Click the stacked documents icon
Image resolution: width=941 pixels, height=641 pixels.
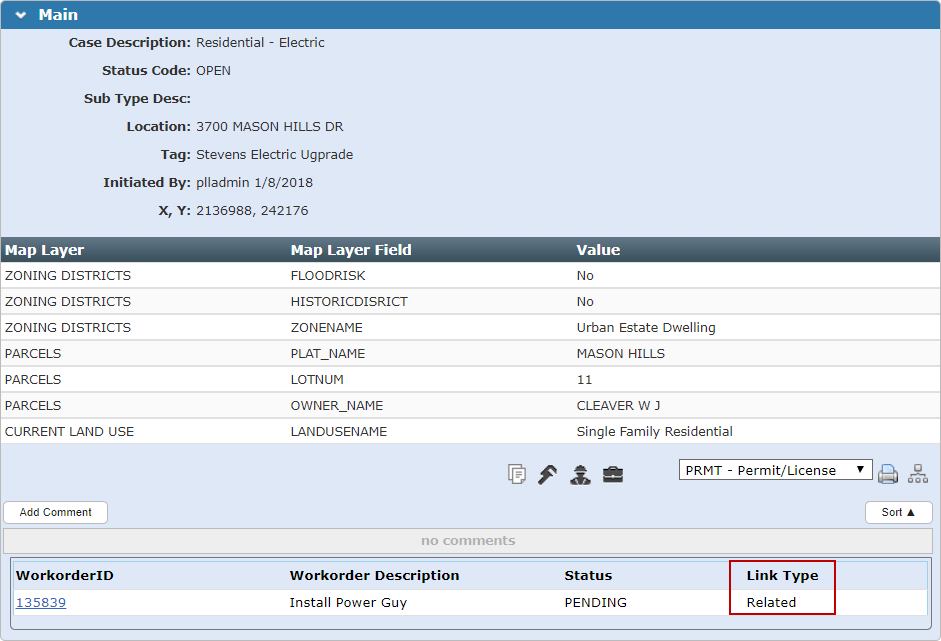coord(517,474)
